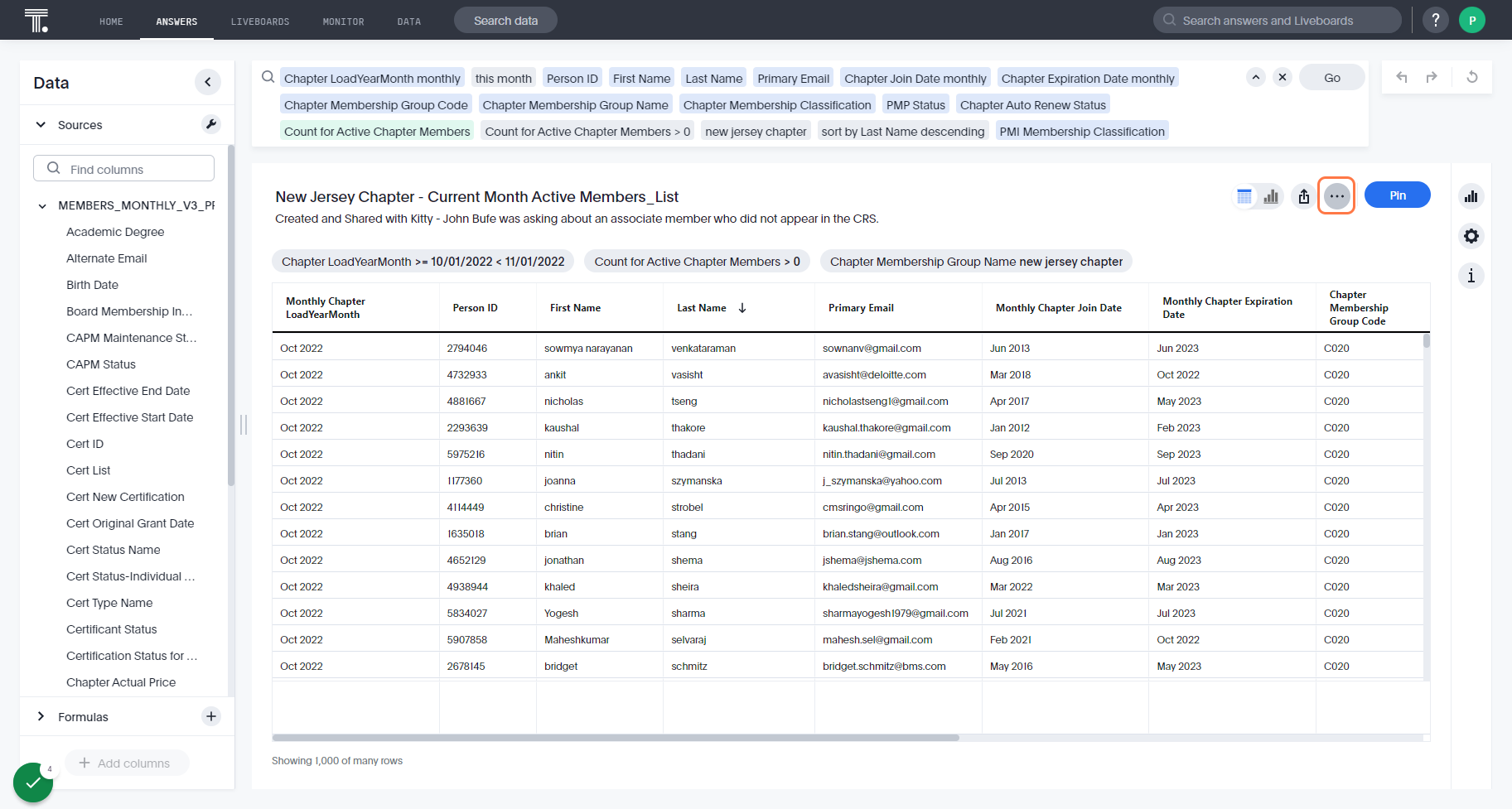Clear the search with the X icon
This screenshot has width=1512, height=809.
pos(1283,77)
